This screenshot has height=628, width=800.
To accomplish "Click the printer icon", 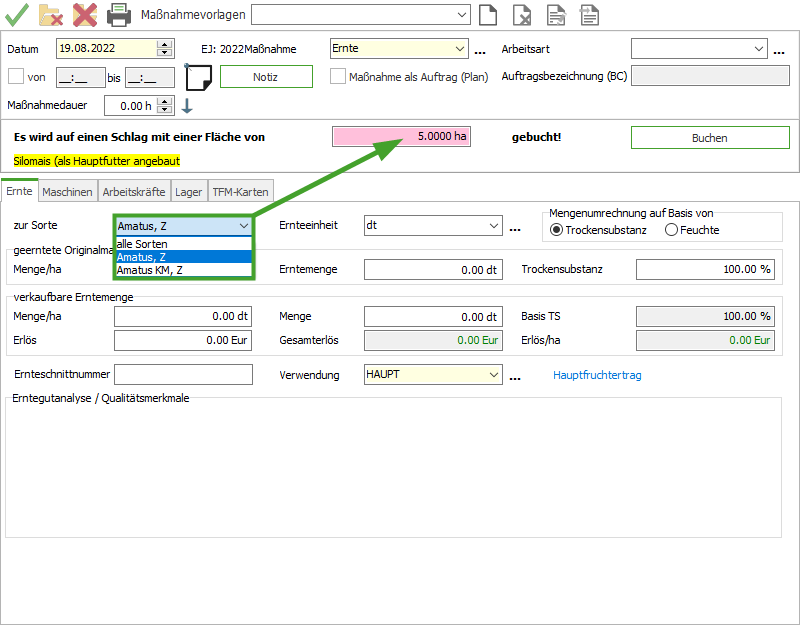I will click(x=119, y=14).
